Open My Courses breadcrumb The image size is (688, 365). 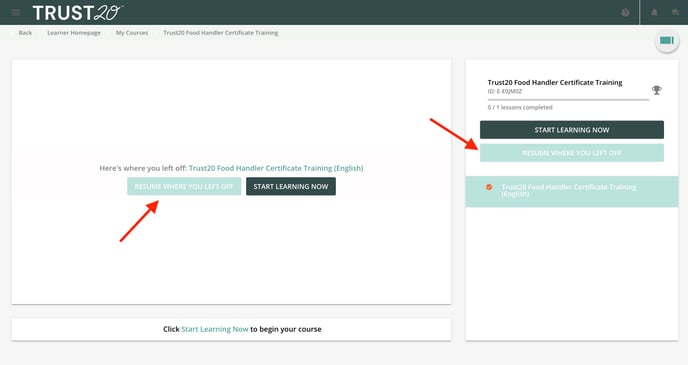pyautogui.click(x=132, y=33)
